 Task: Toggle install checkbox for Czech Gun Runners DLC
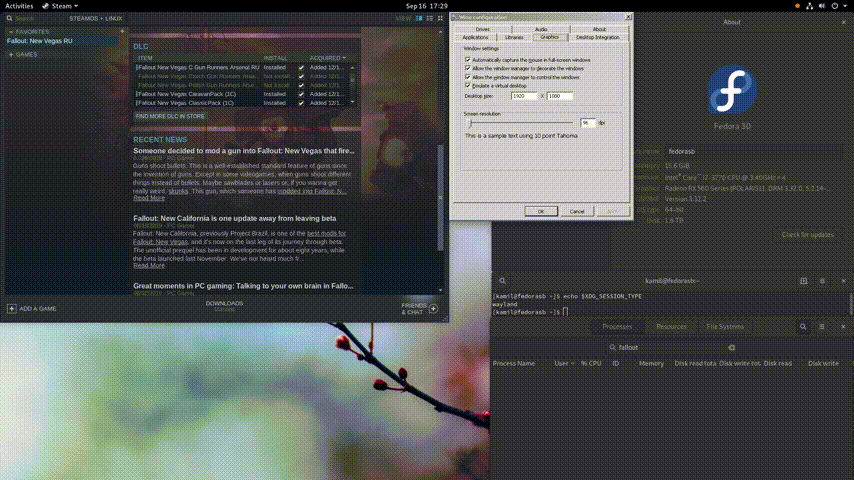[301, 76]
